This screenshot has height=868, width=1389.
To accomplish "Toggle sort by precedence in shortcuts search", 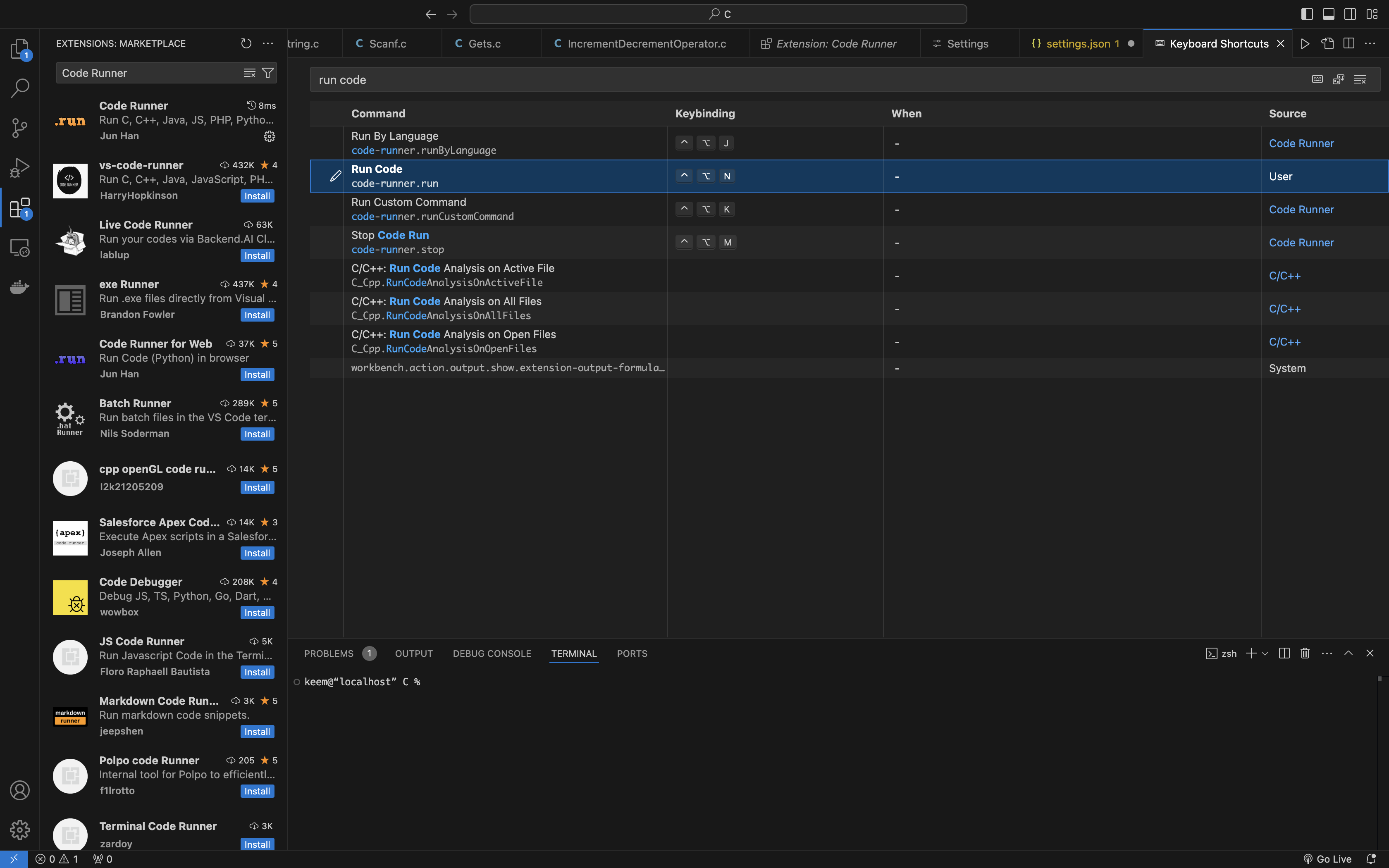I will pos(1339,79).
